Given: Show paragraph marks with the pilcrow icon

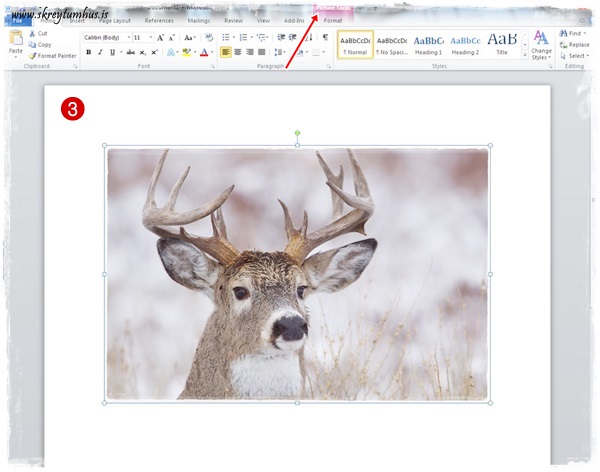Looking at the screenshot, I should pos(325,37).
